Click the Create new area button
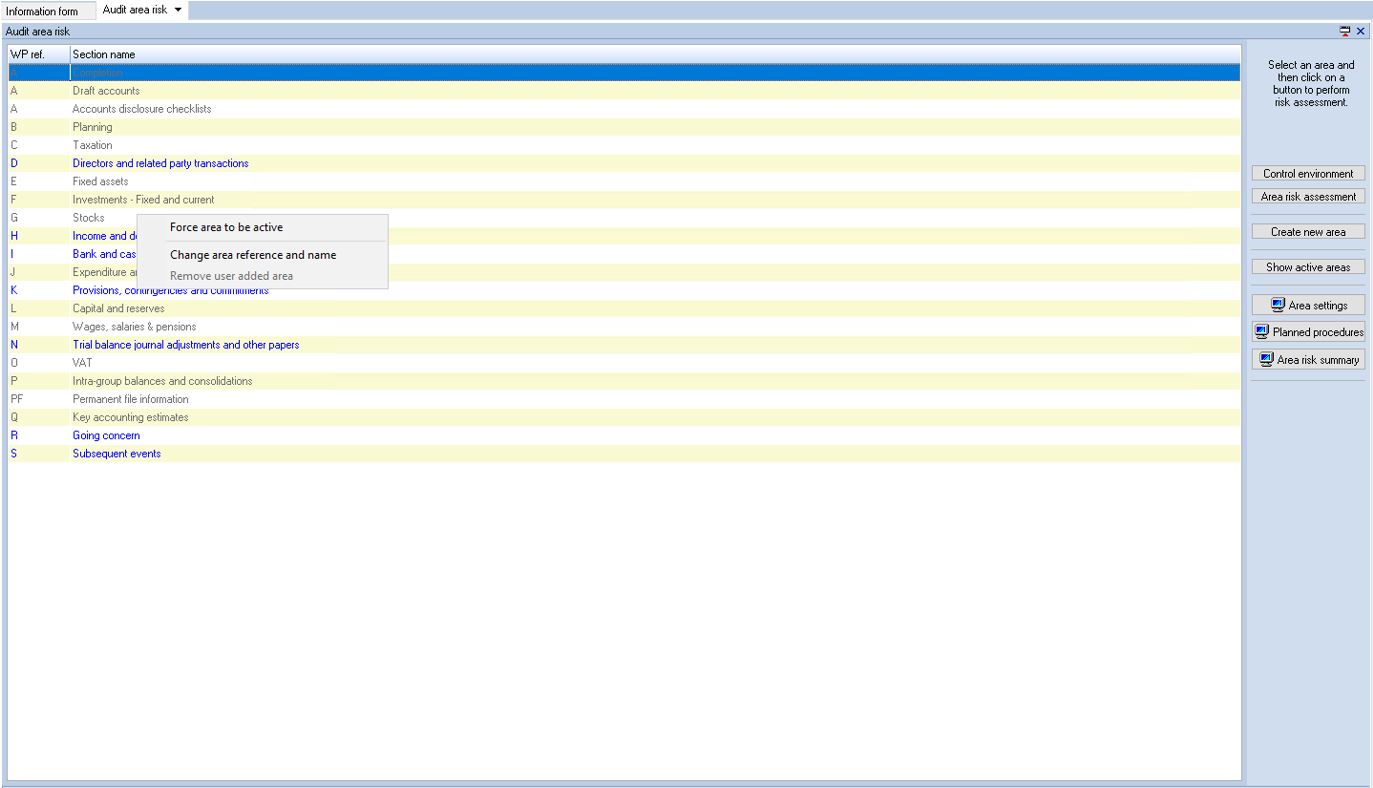This screenshot has height=788, width=1373. [1308, 232]
